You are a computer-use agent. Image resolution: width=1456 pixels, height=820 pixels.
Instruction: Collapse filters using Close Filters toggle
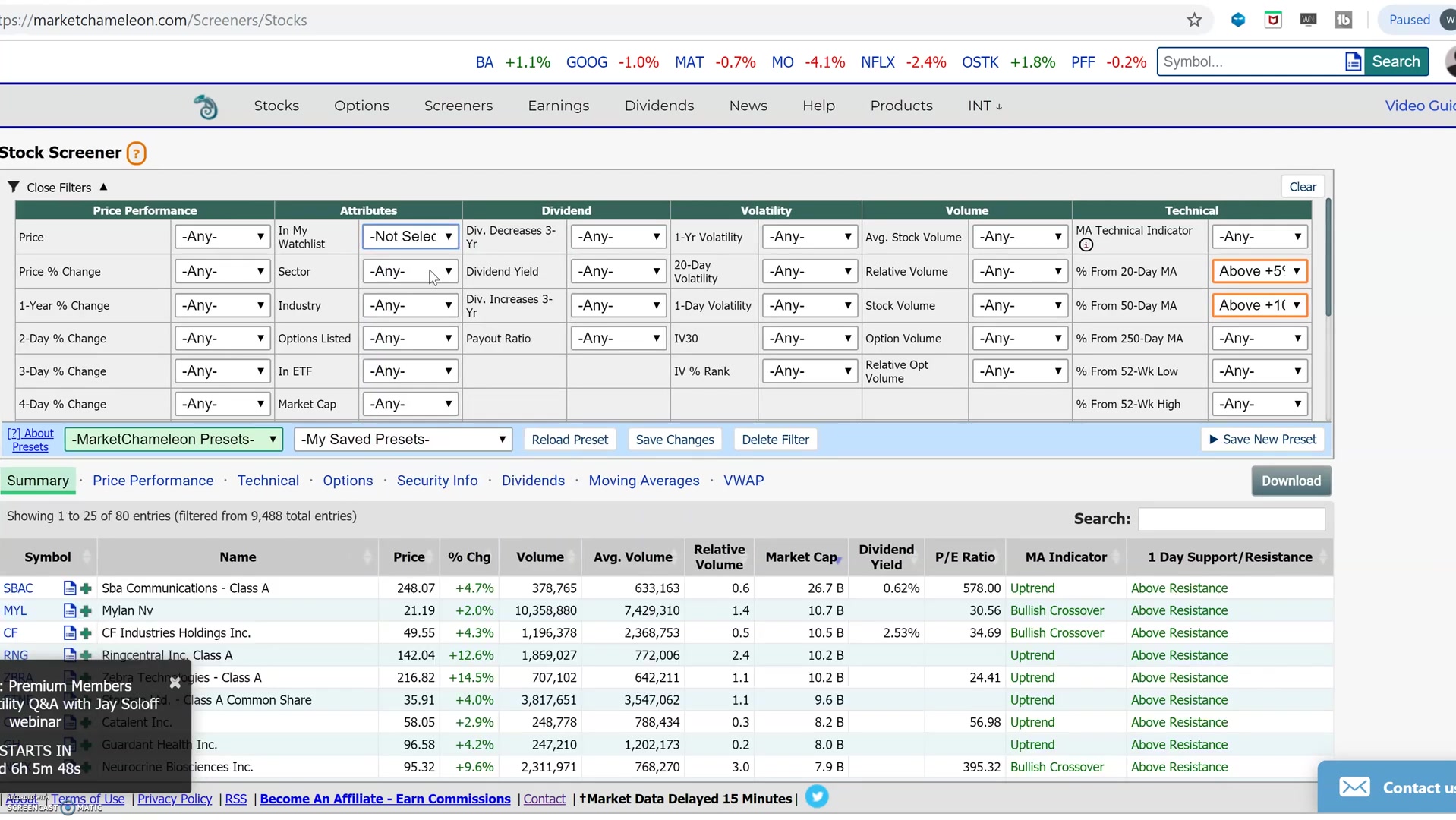pos(58,188)
